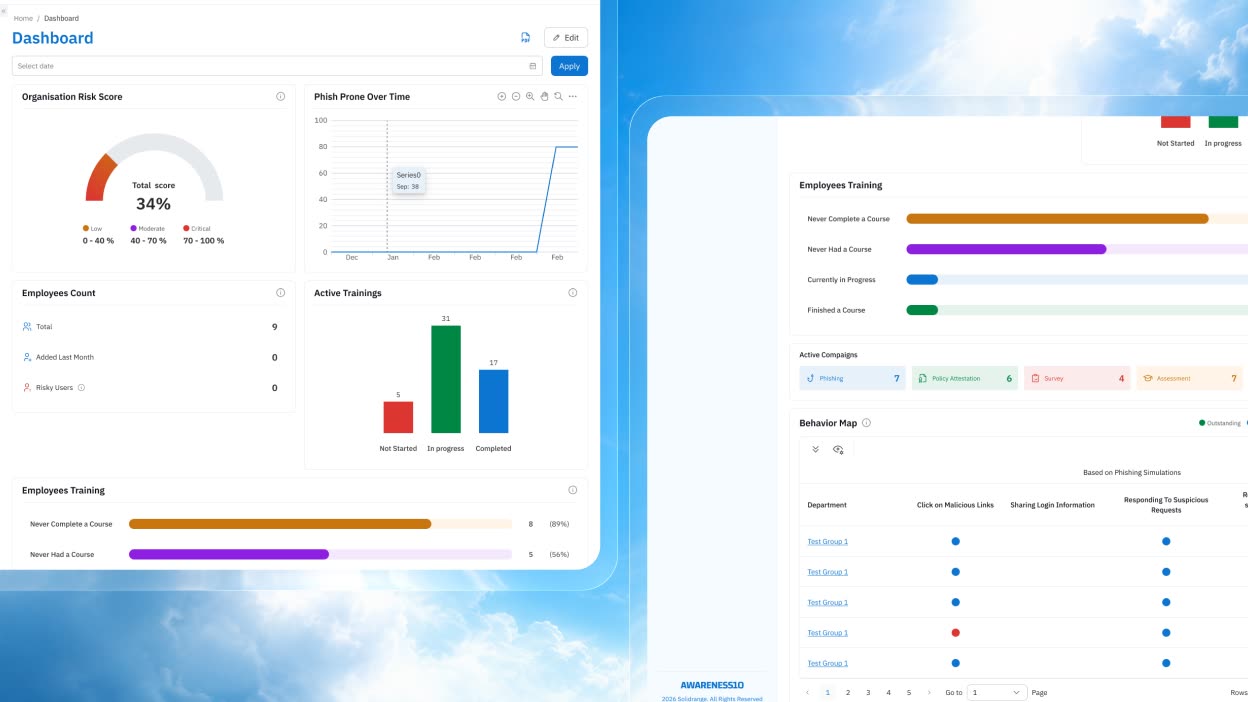Click the Click on Malicious Links header
Viewport: 1248px width, 702px height.
[955, 505]
